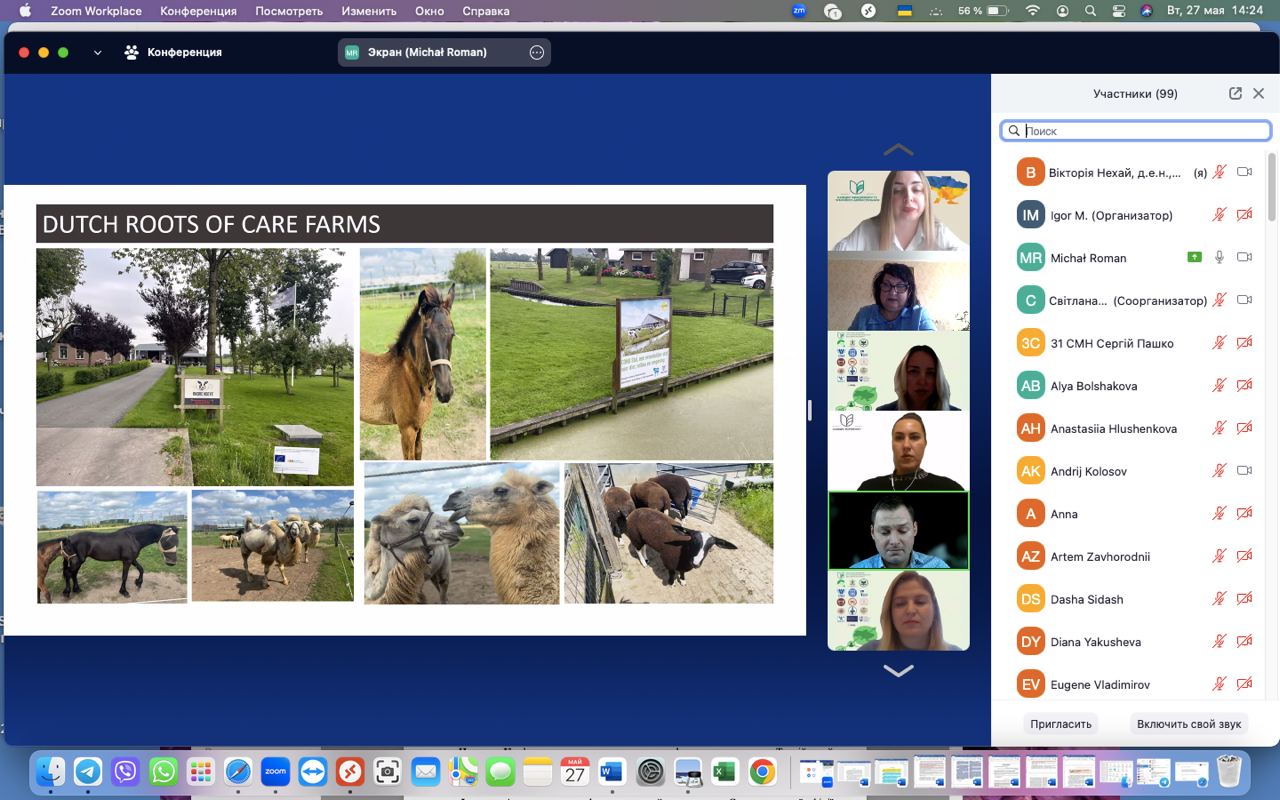Toggle Michał Roman's microphone icon
The image size is (1280, 800).
1219,257
